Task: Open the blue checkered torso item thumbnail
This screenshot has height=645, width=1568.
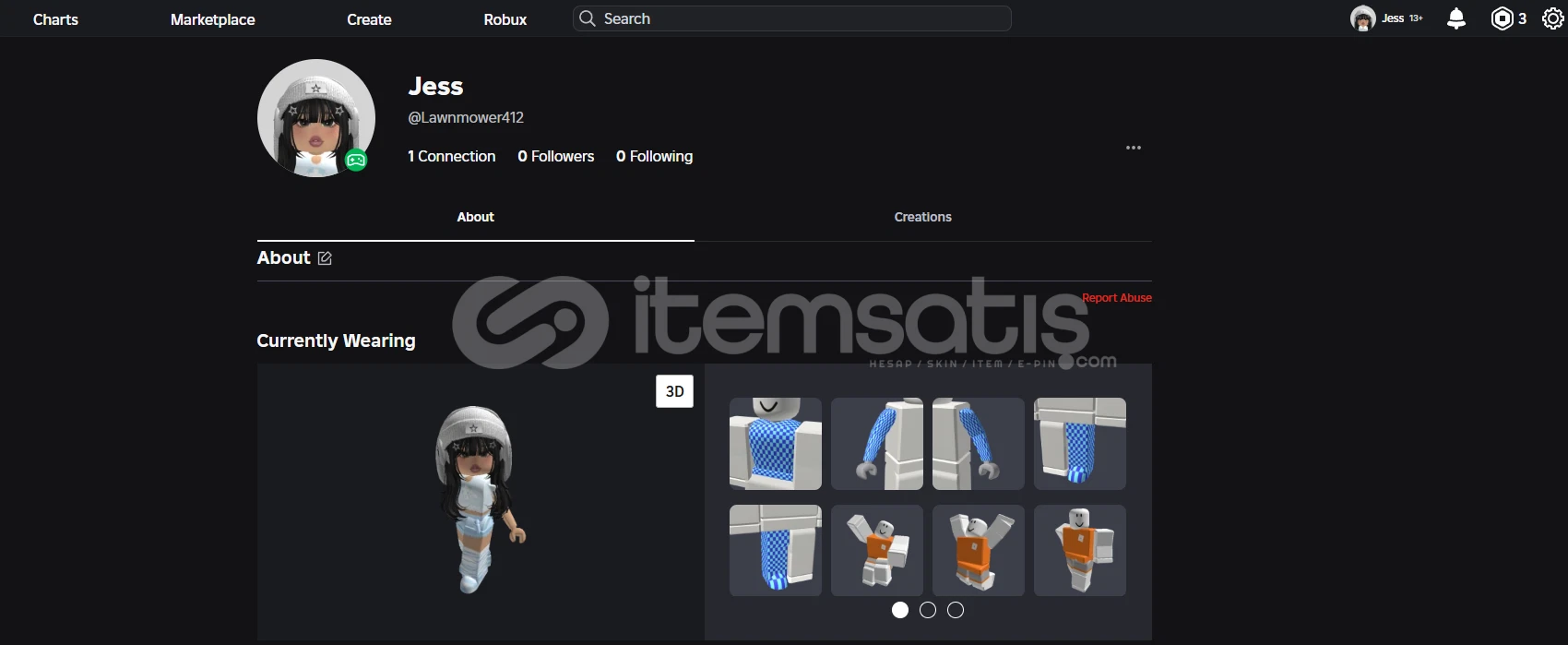Action: 776,444
